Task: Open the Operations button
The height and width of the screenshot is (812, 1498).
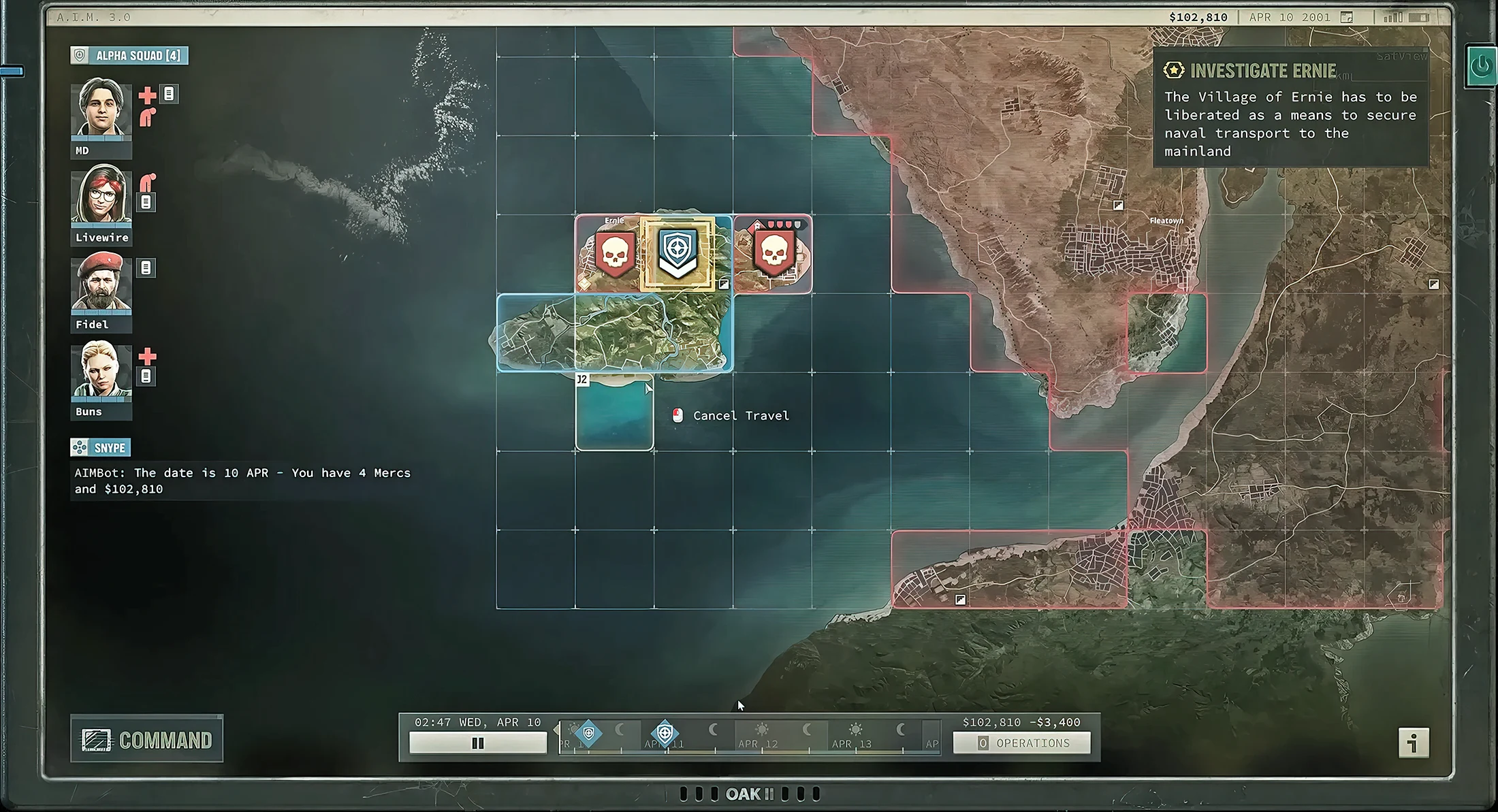Action: (x=1022, y=743)
